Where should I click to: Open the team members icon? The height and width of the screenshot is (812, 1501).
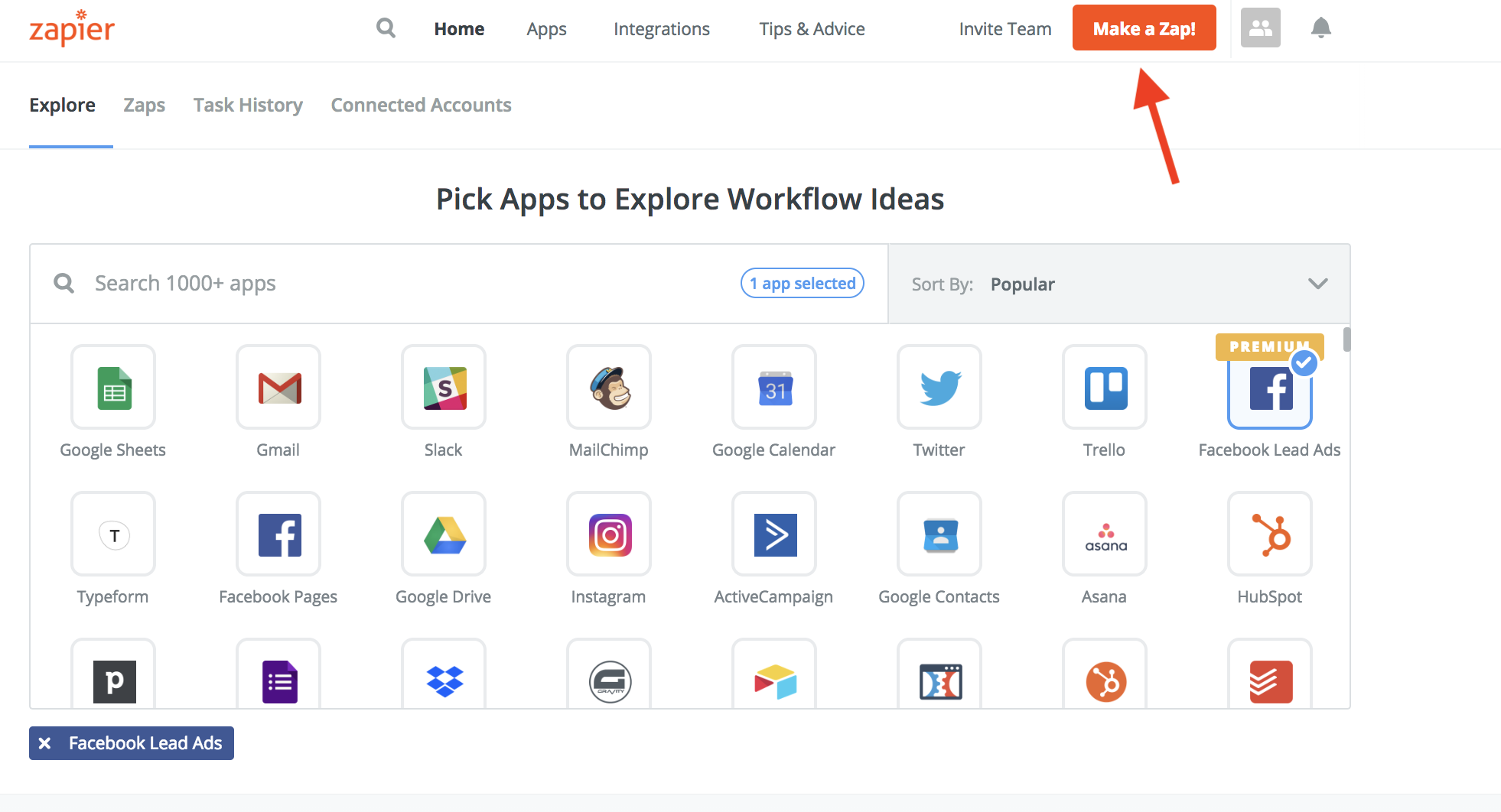(x=1260, y=28)
